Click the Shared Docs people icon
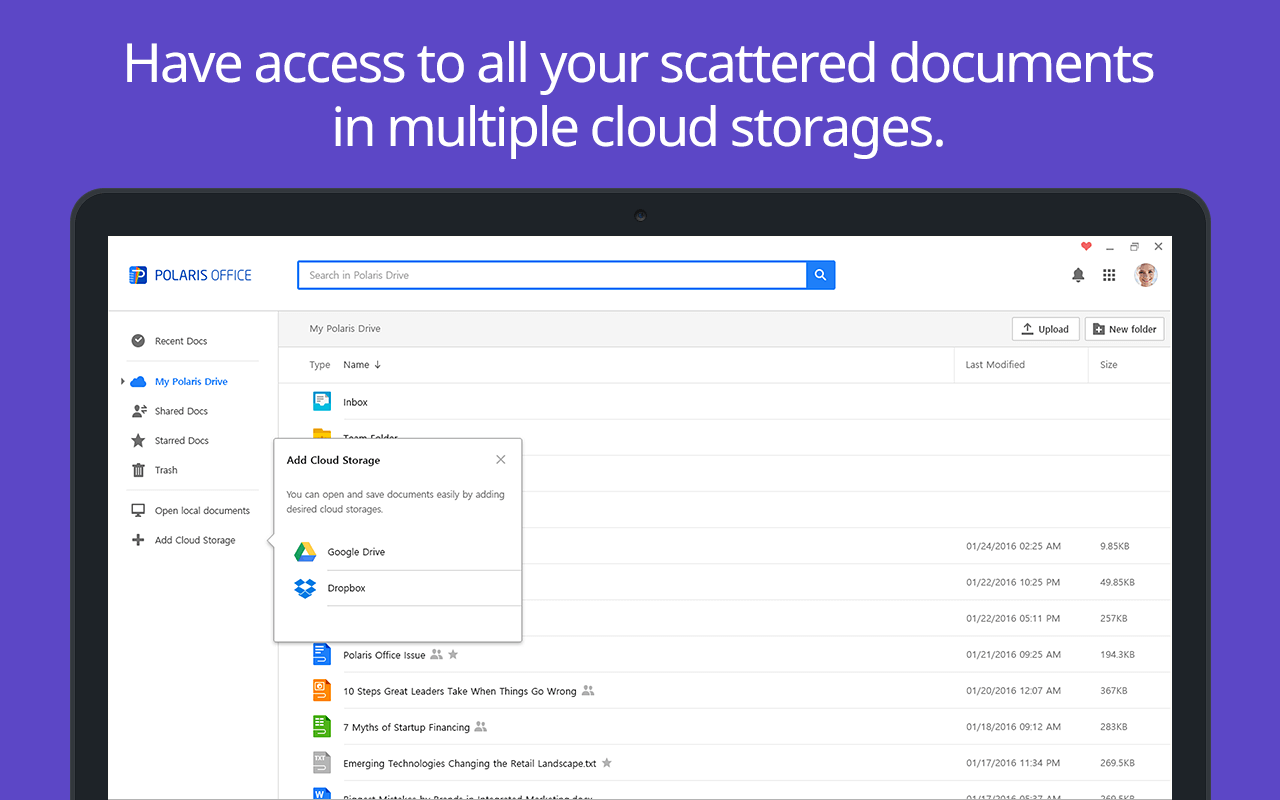The width and height of the screenshot is (1280, 800). click(139, 411)
